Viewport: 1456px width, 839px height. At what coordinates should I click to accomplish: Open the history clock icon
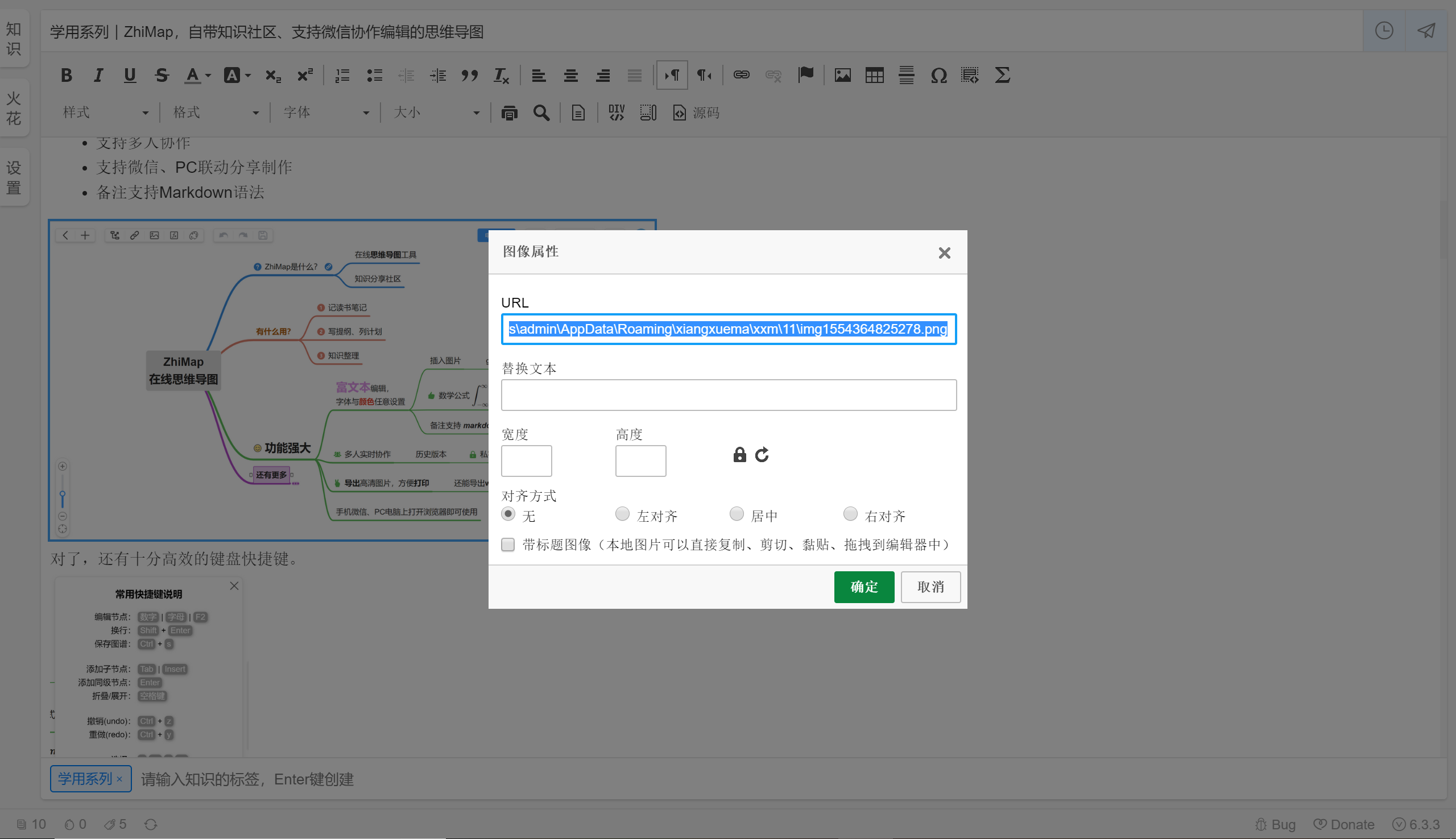1384,31
